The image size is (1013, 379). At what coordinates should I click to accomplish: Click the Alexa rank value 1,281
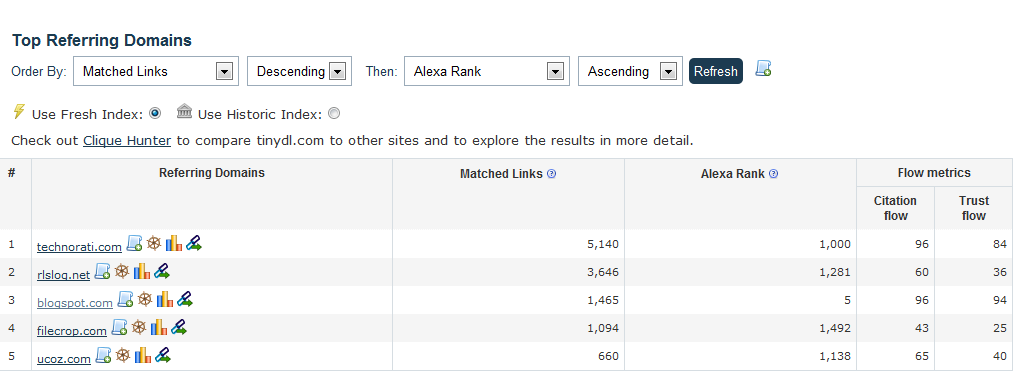835,272
